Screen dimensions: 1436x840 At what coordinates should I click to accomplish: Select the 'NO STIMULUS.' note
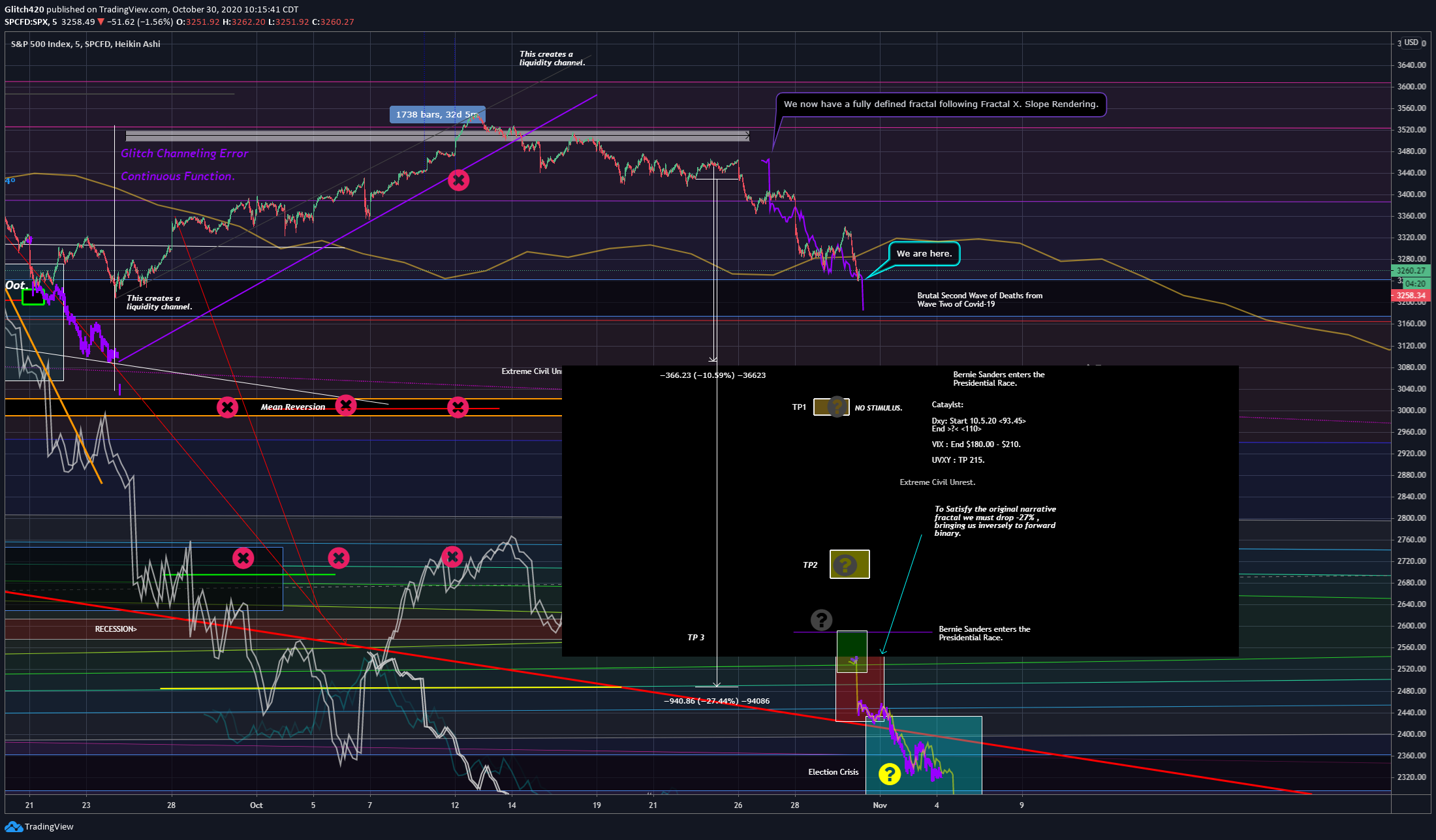[879, 408]
